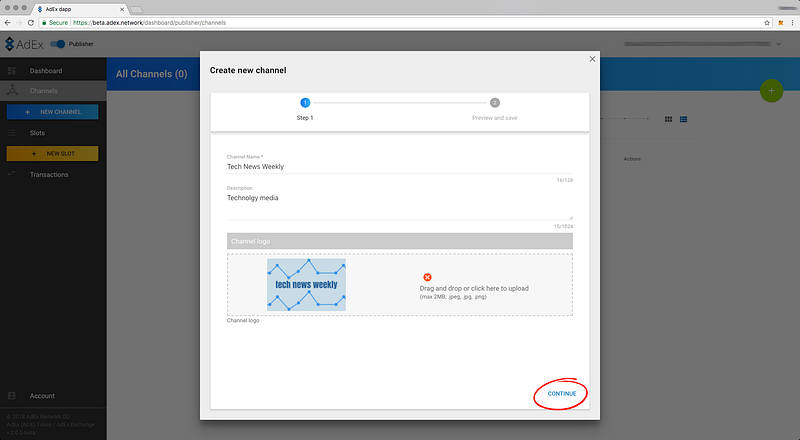This screenshot has height=440, width=800.
Task: Click the Account icon
Action: pos(12,396)
